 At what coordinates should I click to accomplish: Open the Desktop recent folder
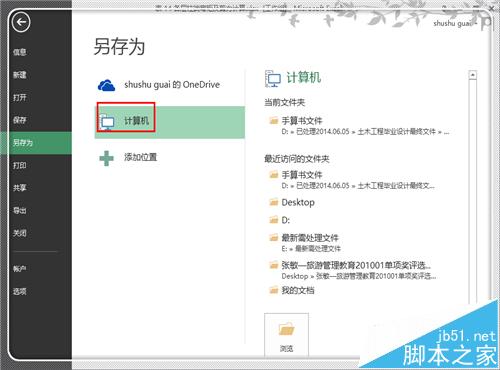coord(298,202)
